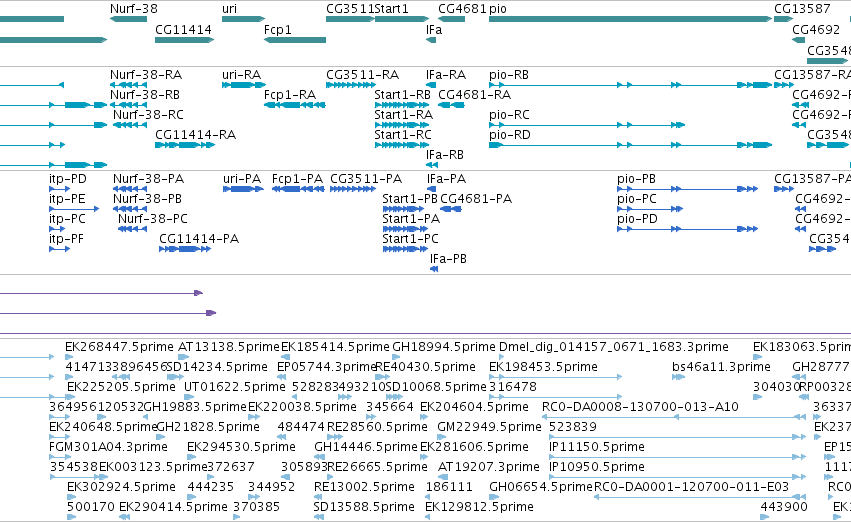851x522 pixels.
Task: Select the Start1-PC protein label
Action: 410,239
